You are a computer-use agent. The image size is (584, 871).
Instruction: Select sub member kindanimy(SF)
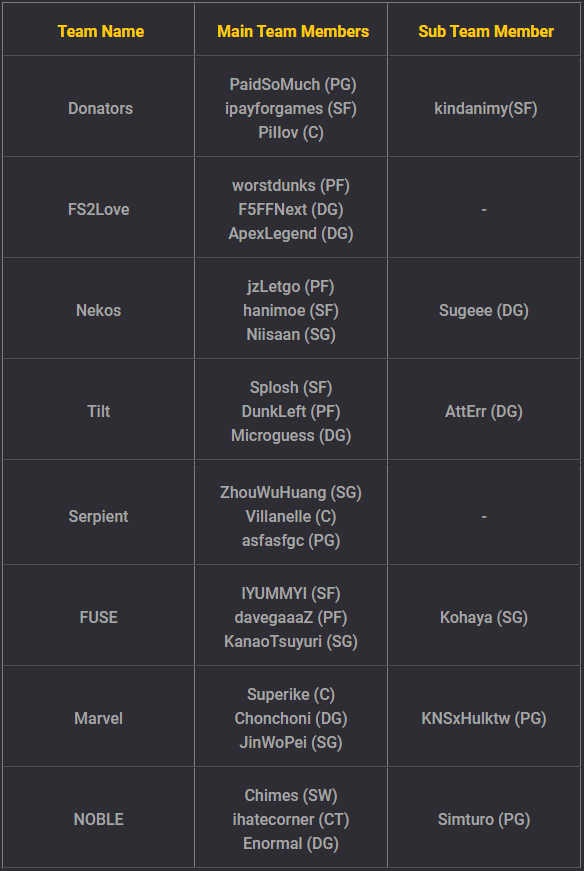coord(486,109)
